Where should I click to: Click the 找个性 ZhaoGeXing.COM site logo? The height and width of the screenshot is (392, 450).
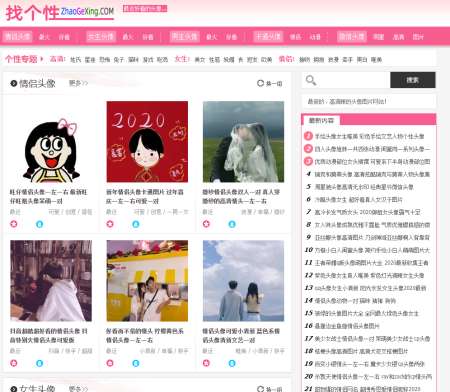(x=60, y=13)
